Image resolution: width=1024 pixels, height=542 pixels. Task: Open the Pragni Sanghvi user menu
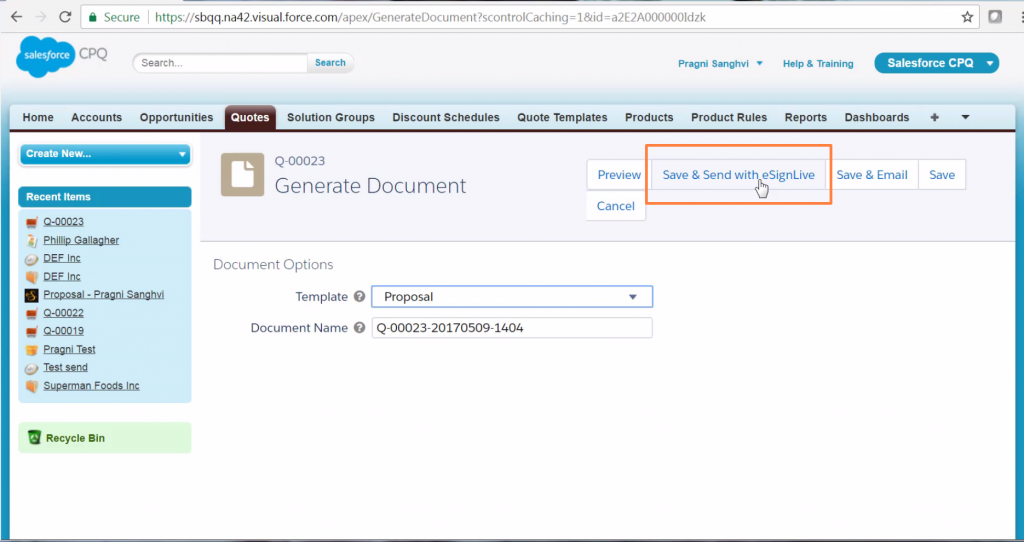point(720,63)
